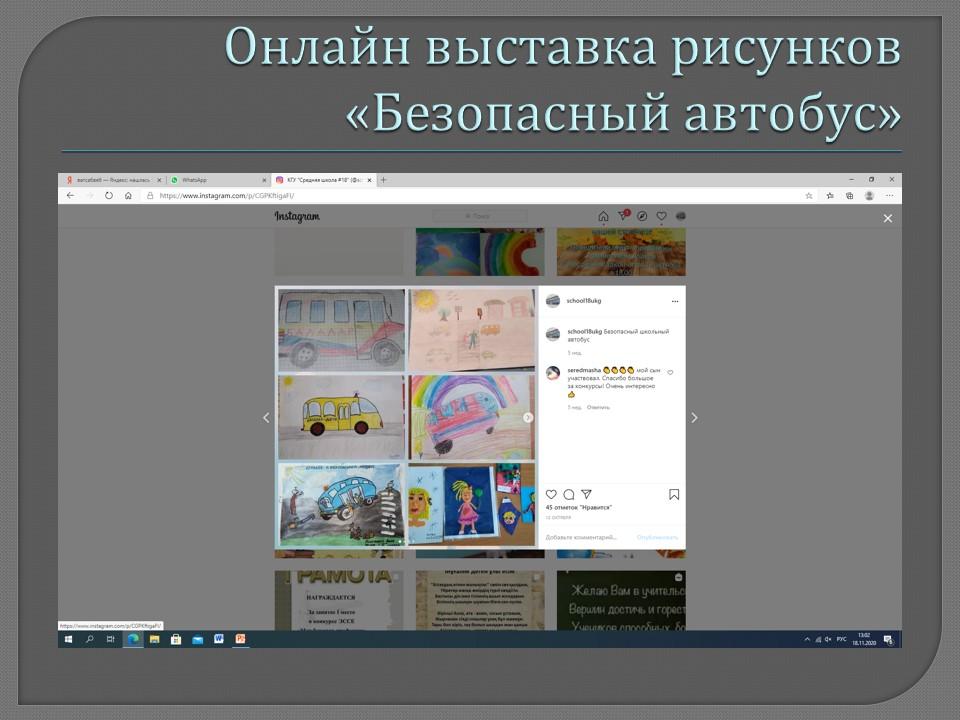Click the post collage image of bus drawings
Screen dimensions: 960x720
406,417
